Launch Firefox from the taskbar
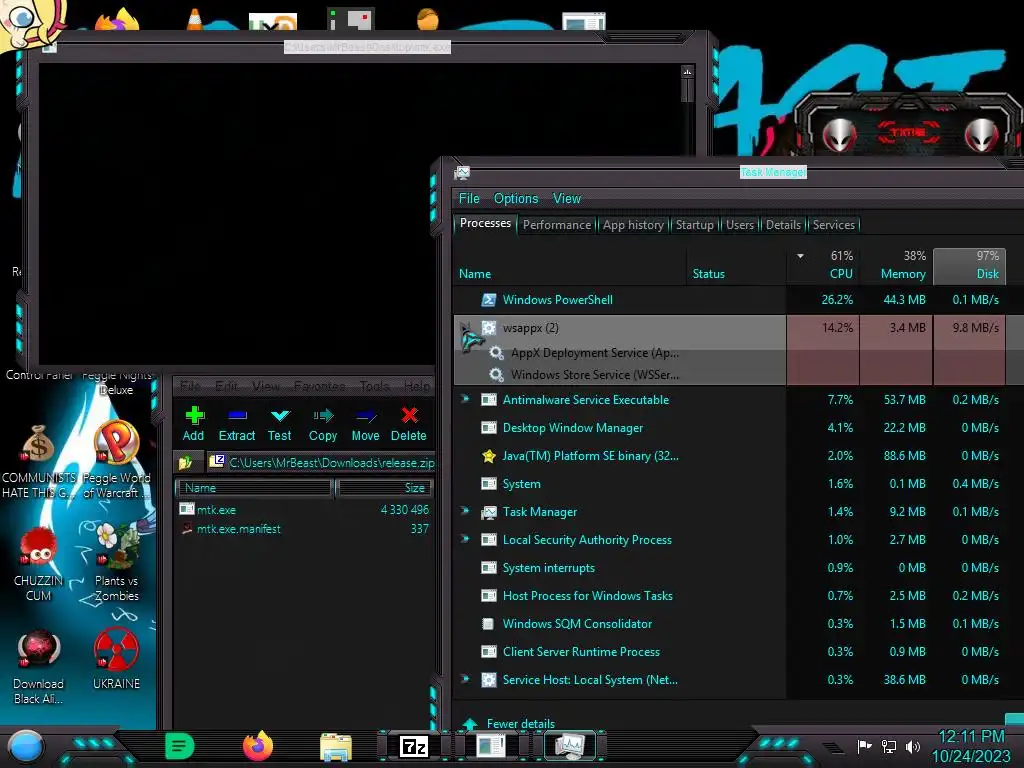Viewport: 1024px width, 768px height. tap(257, 746)
